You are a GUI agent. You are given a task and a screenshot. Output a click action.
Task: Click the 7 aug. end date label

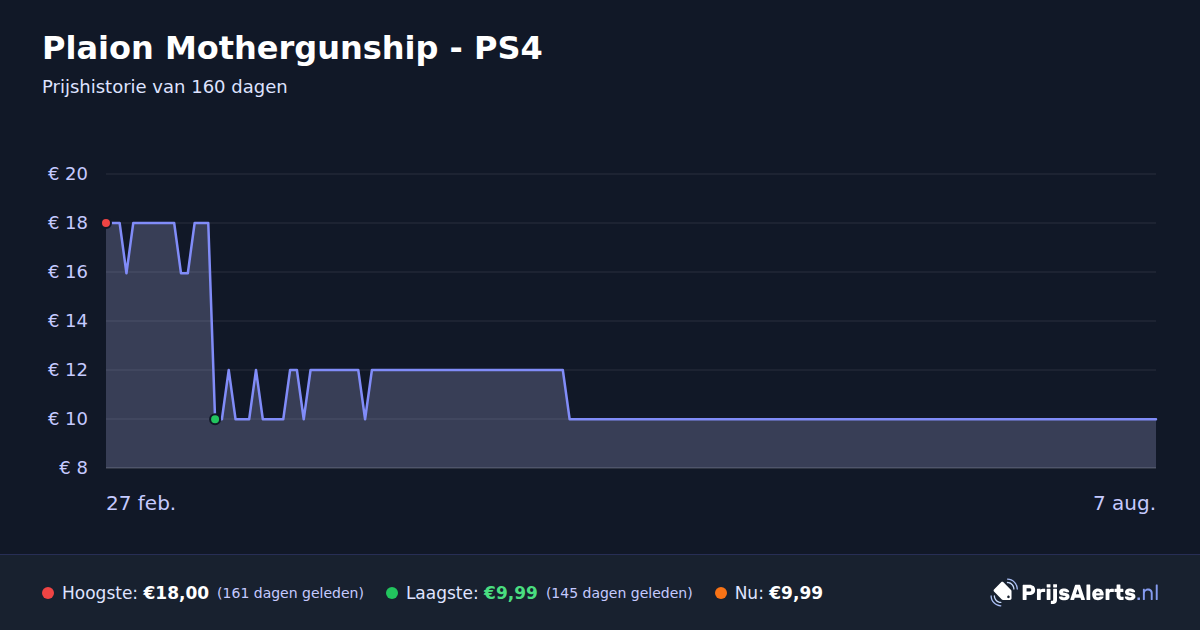tap(1125, 503)
